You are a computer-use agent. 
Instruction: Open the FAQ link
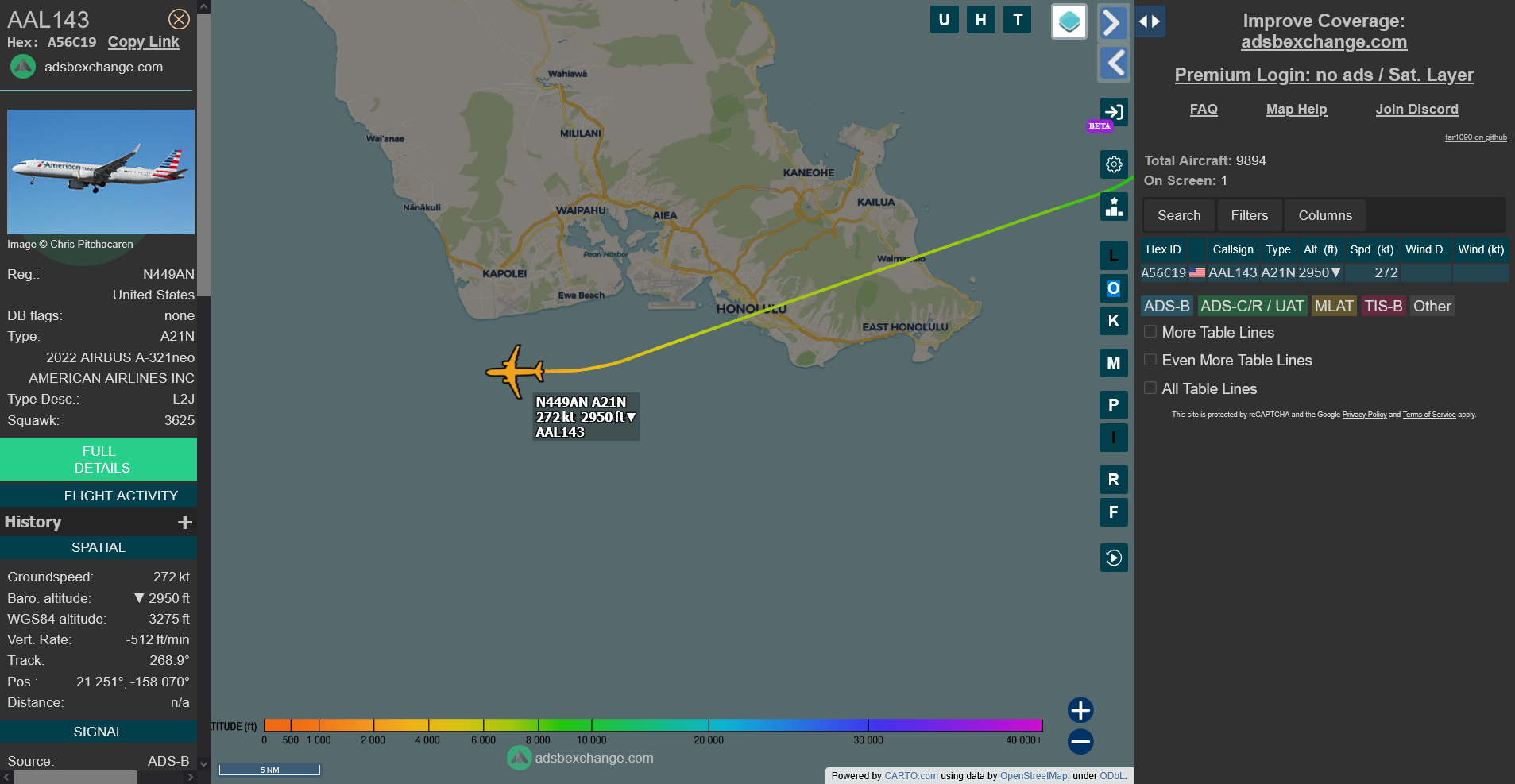(1204, 109)
